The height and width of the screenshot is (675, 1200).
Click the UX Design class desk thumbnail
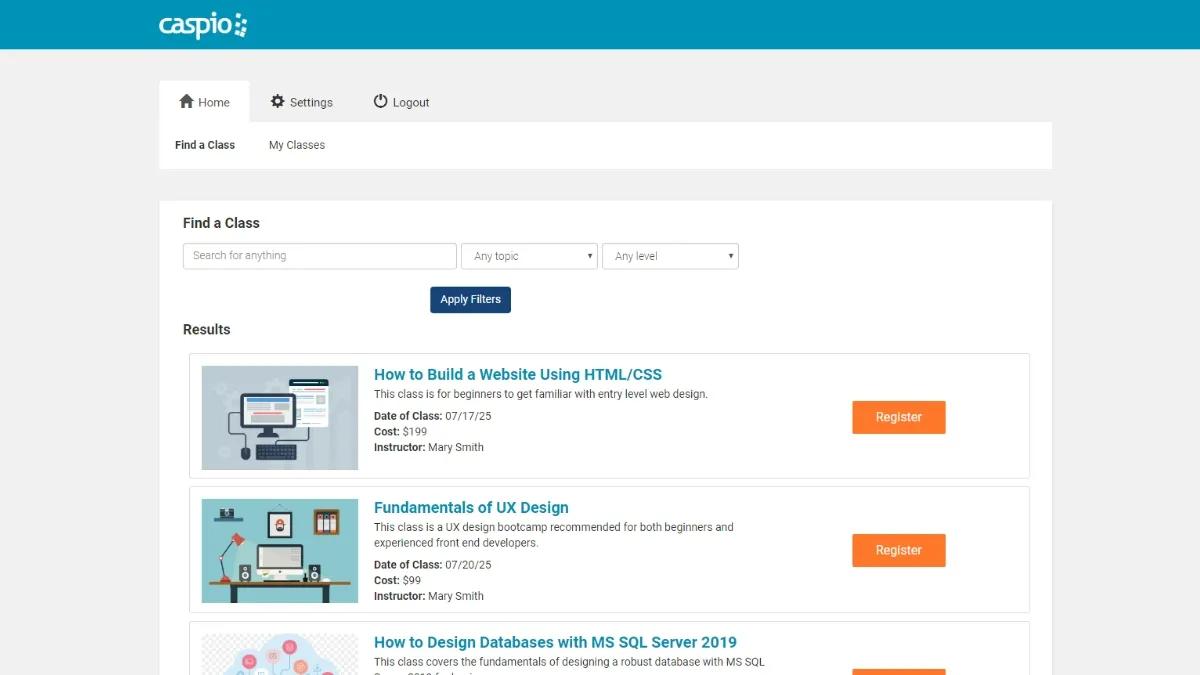click(x=280, y=551)
